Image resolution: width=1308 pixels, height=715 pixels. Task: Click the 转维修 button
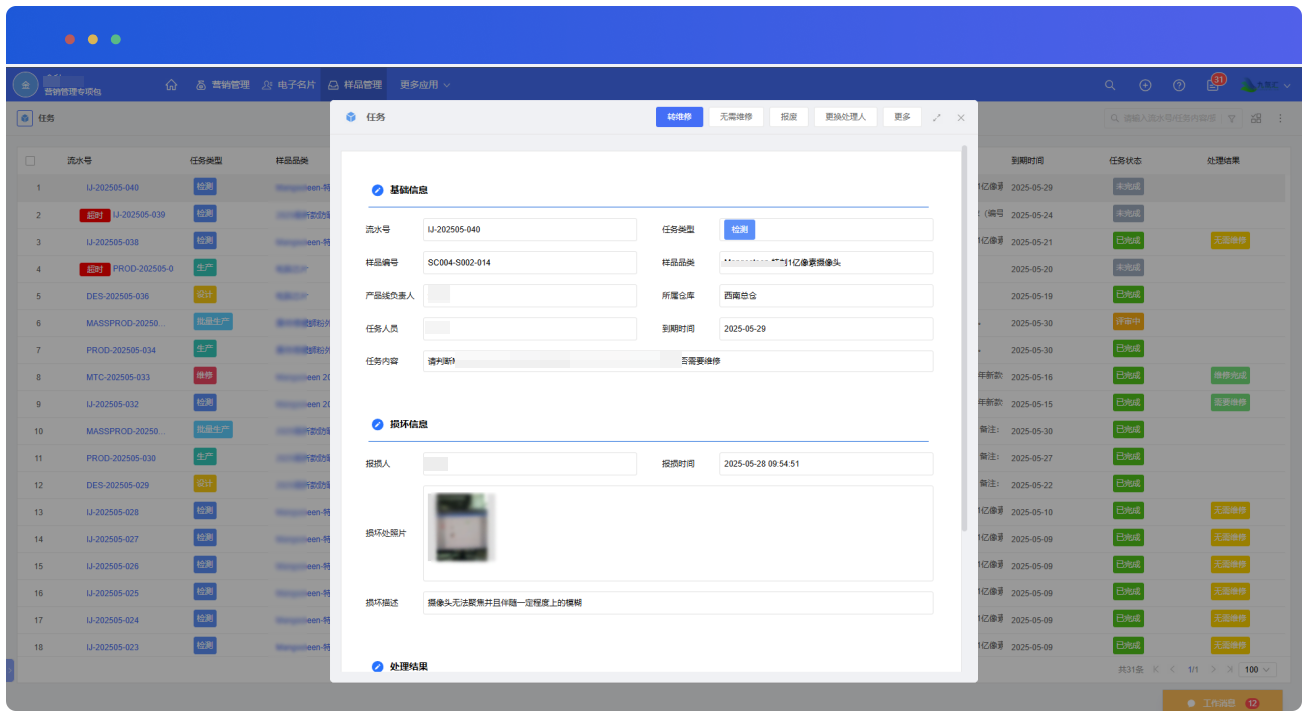click(x=680, y=117)
